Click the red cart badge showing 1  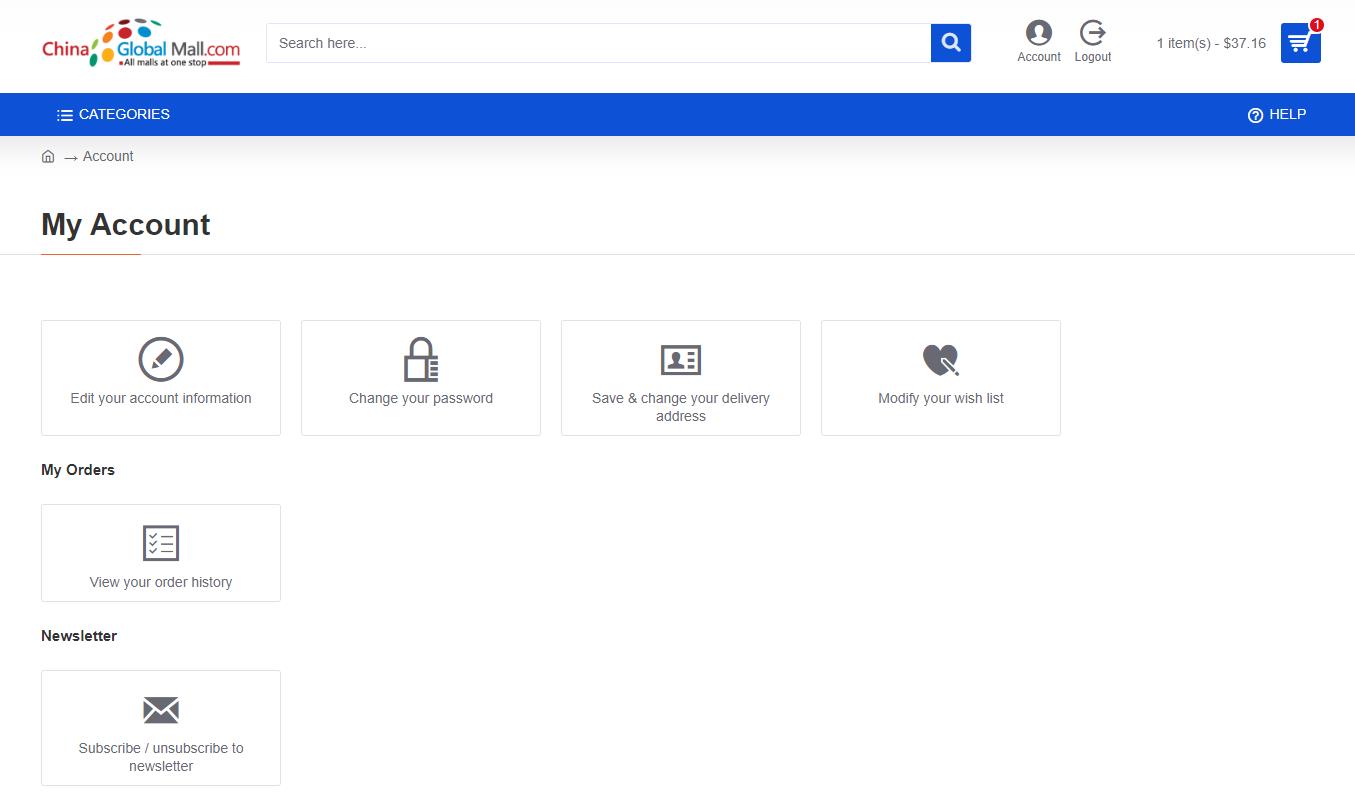[x=1317, y=25]
